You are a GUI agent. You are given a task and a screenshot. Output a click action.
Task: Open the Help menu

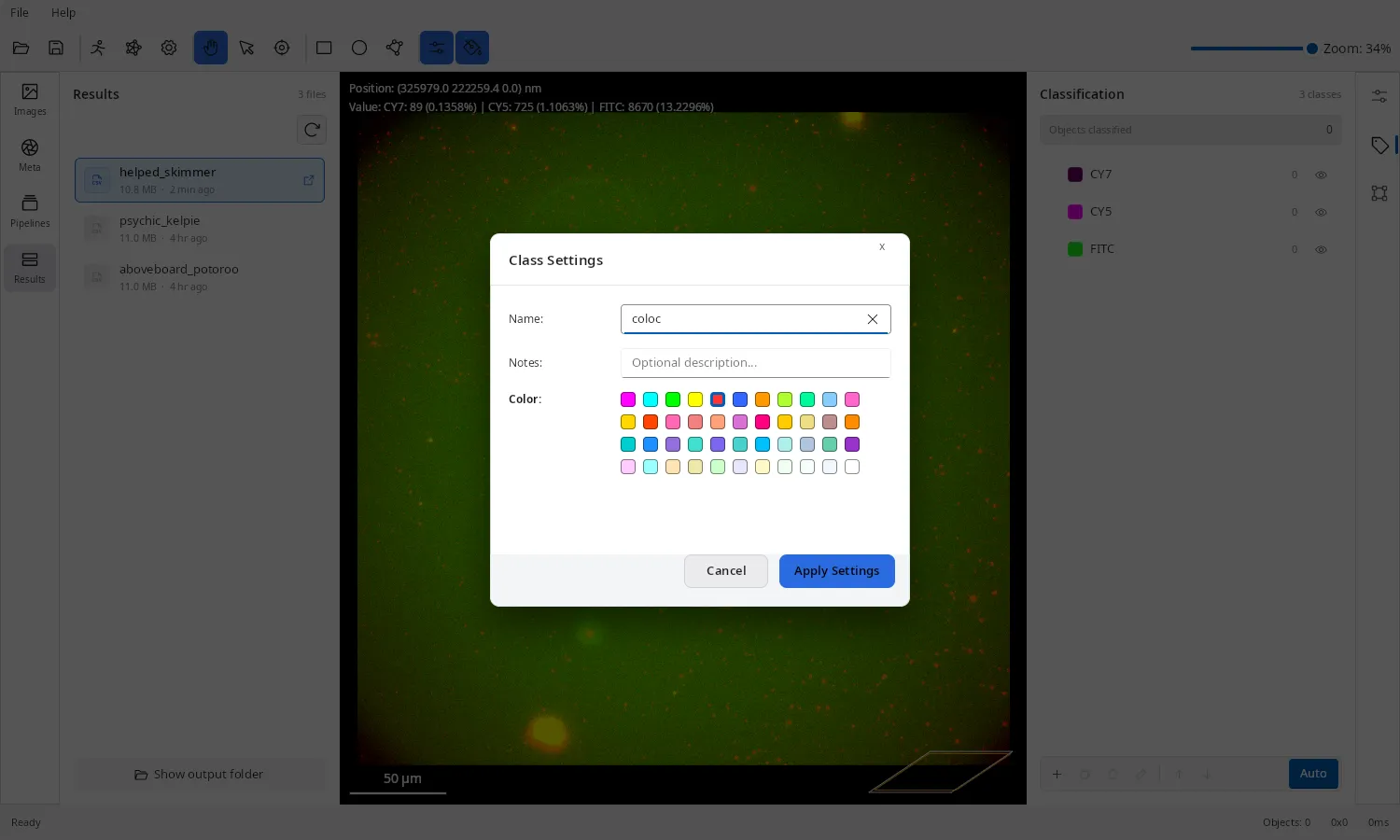click(x=63, y=12)
